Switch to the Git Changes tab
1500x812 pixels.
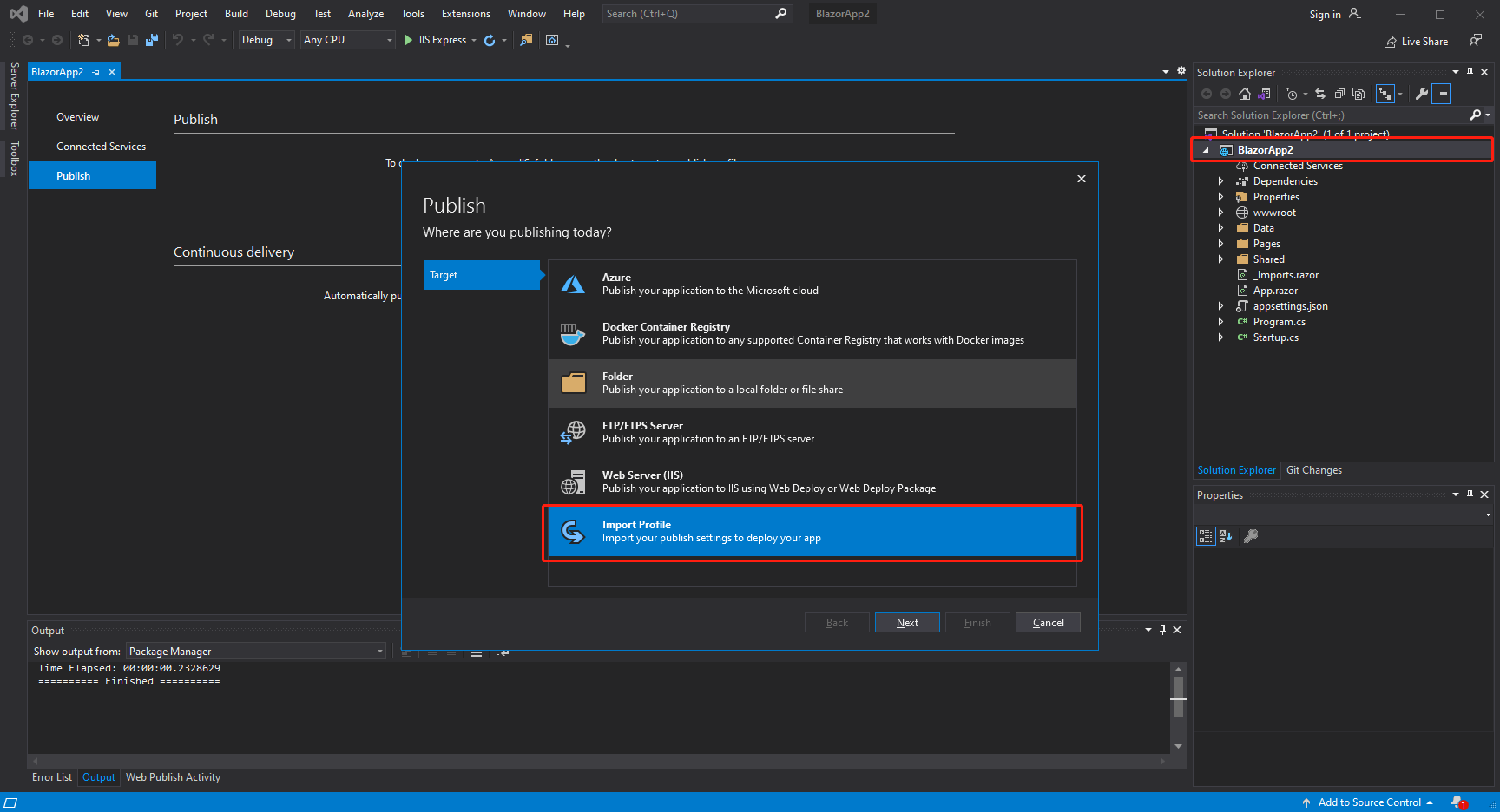[x=1313, y=469]
